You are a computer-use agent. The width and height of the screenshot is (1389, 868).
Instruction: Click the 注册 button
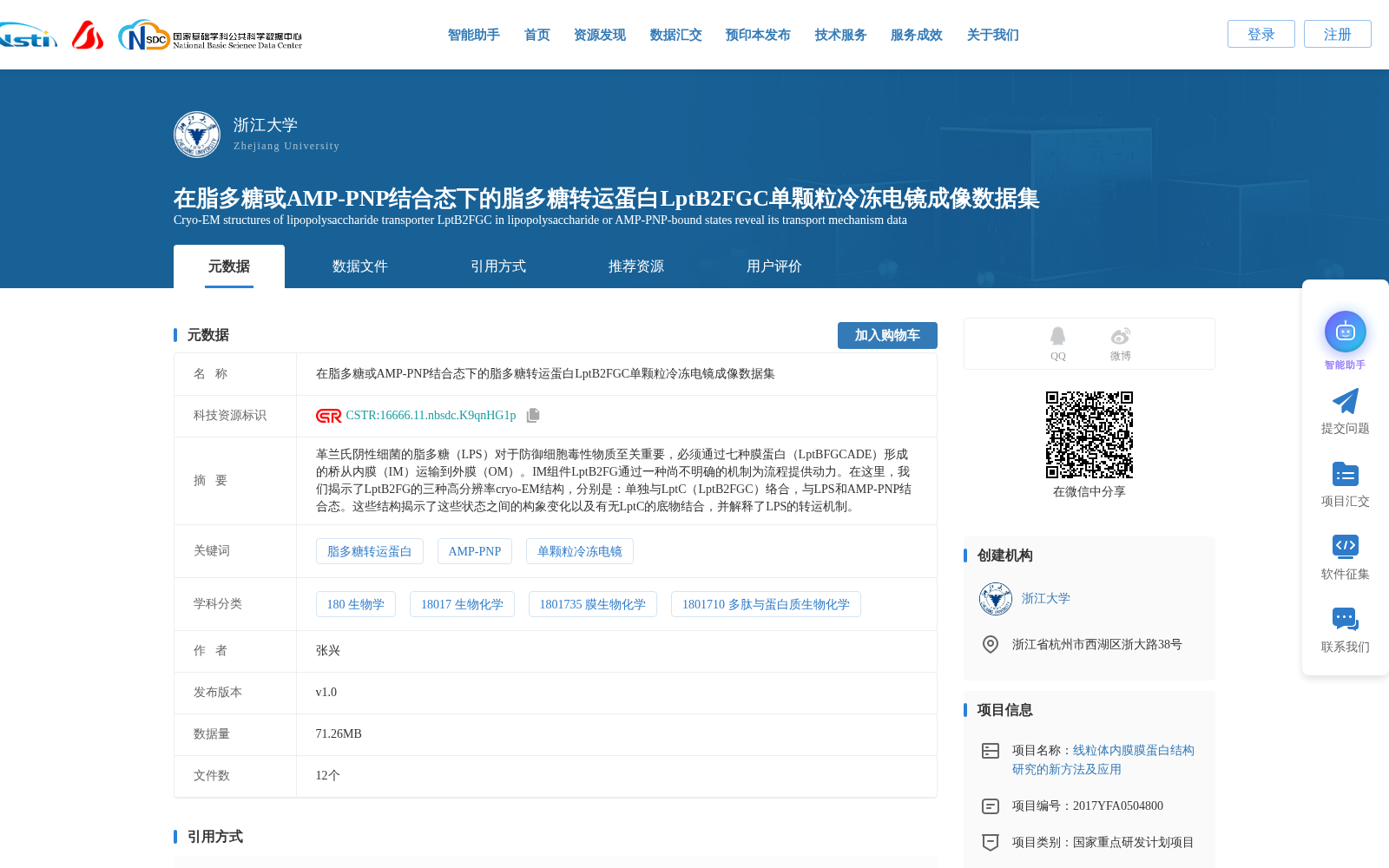coord(1338,34)
